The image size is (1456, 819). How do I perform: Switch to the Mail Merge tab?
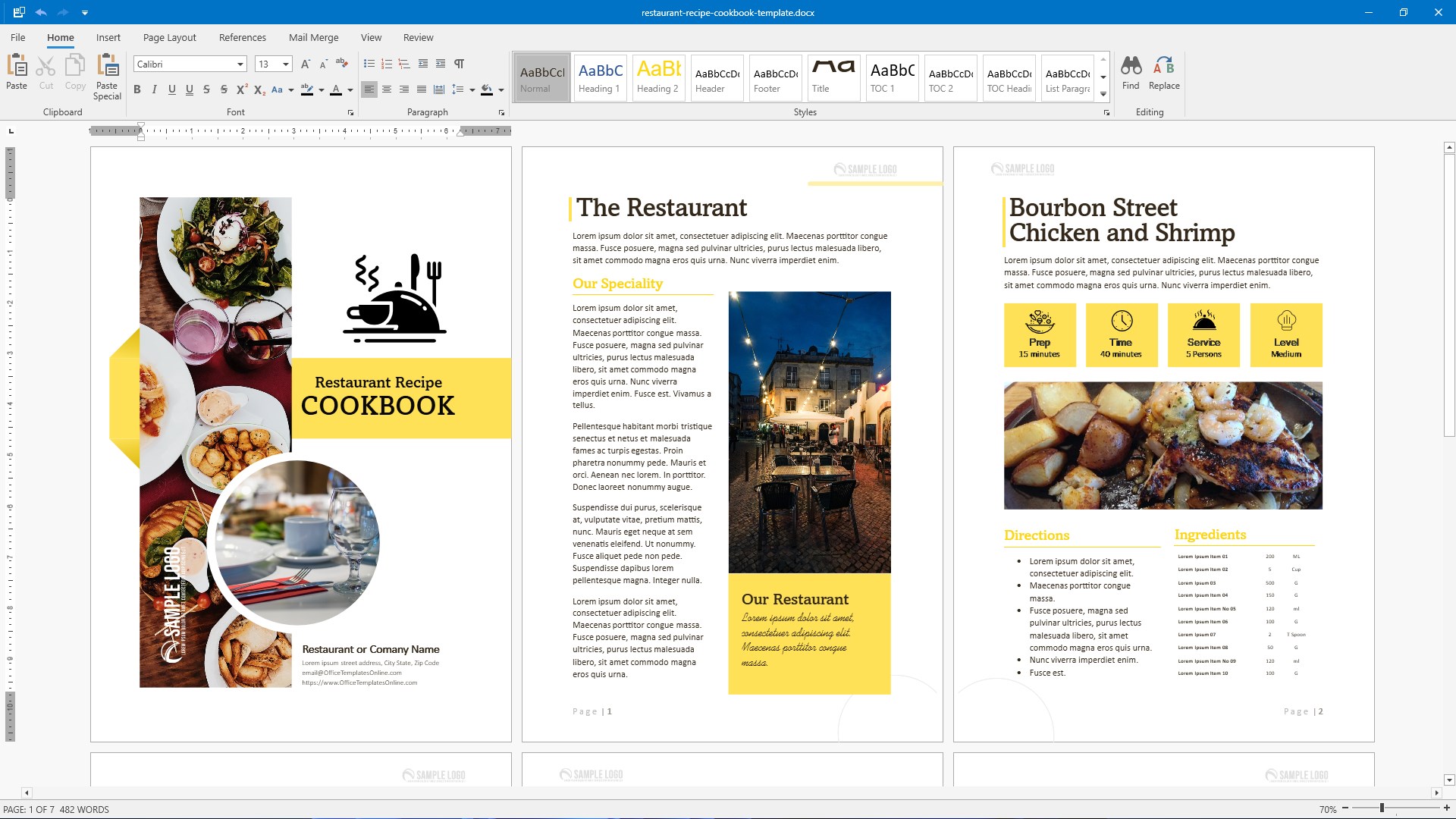click(313, 37)
